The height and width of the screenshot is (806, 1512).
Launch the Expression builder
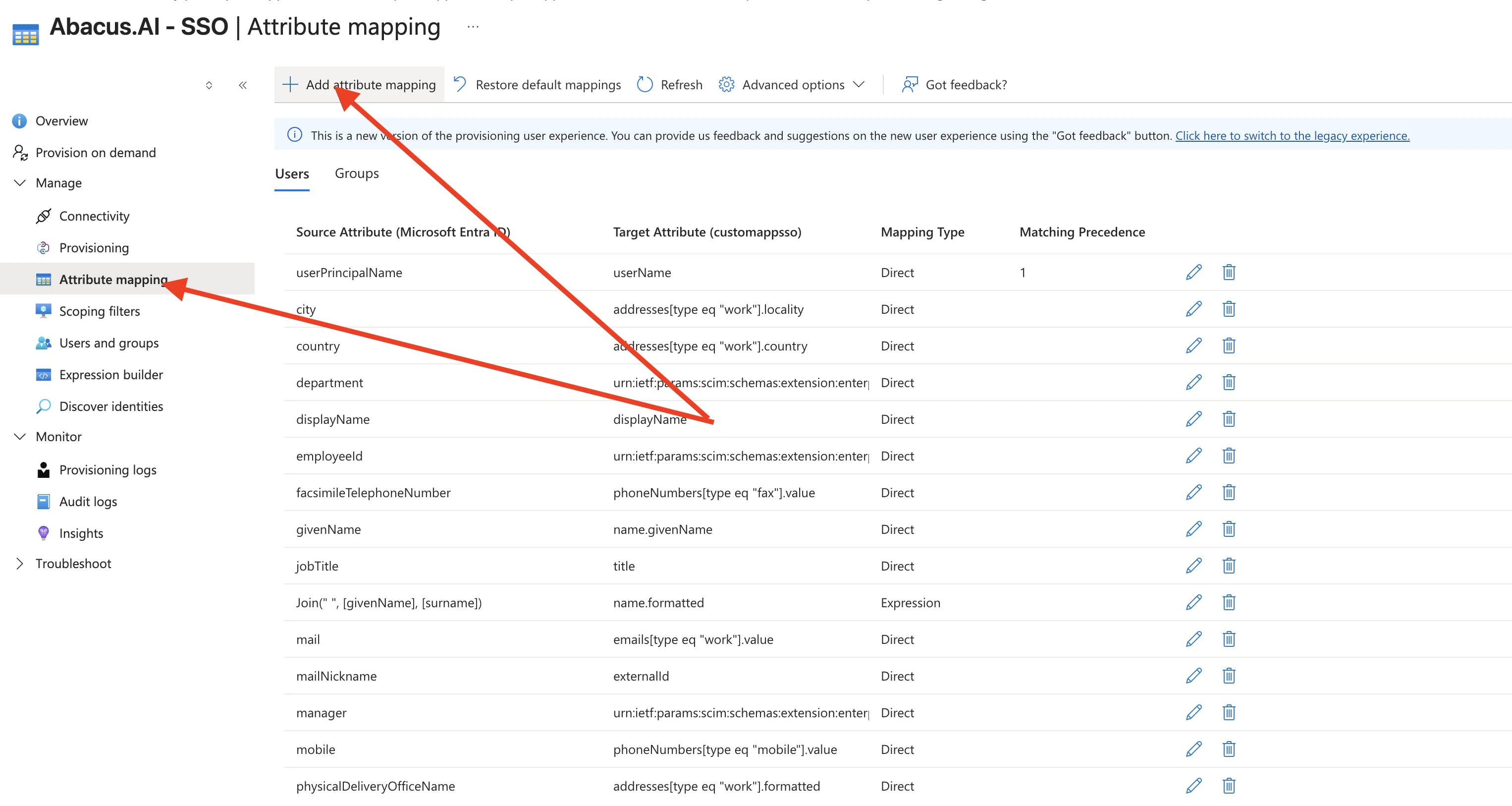pos(111,375)
